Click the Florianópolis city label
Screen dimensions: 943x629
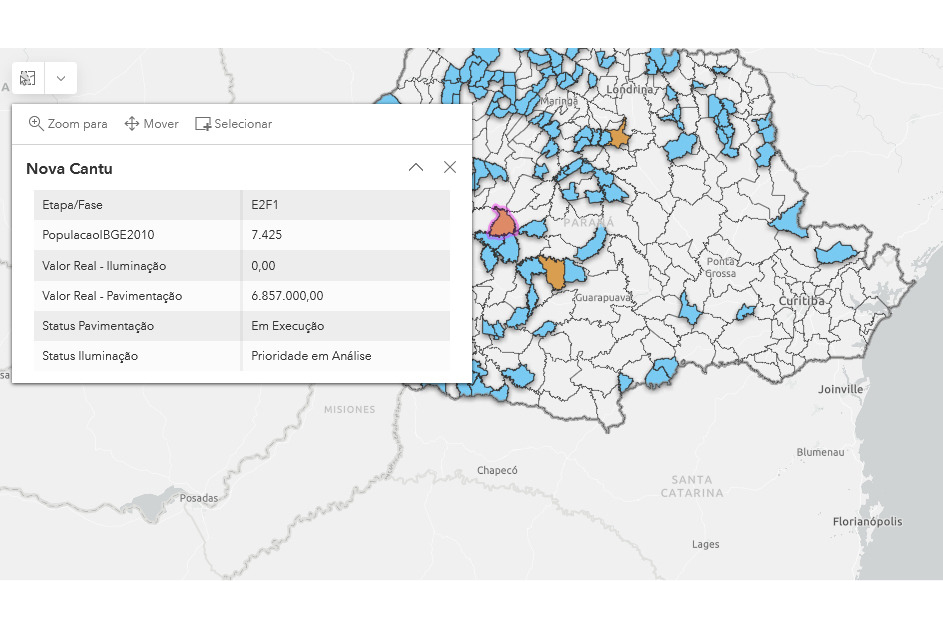click(x=867, y=522)
